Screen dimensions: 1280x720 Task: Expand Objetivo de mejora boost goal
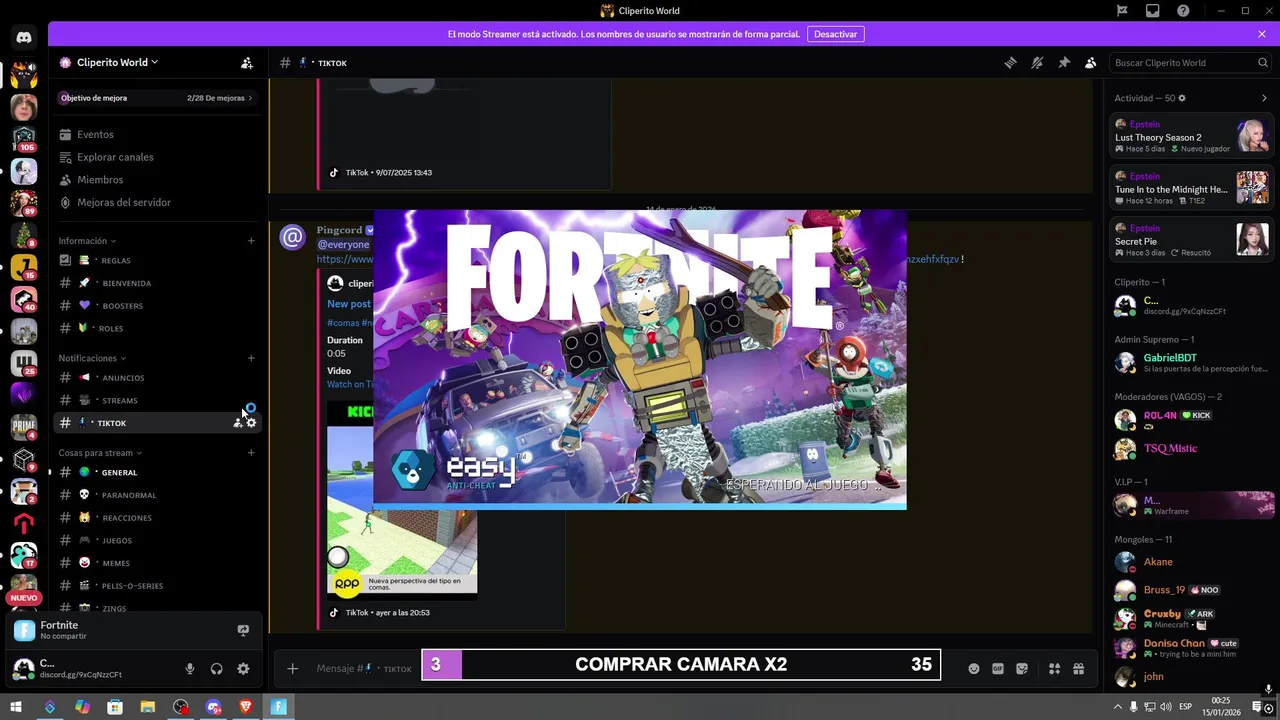[157, 98]
